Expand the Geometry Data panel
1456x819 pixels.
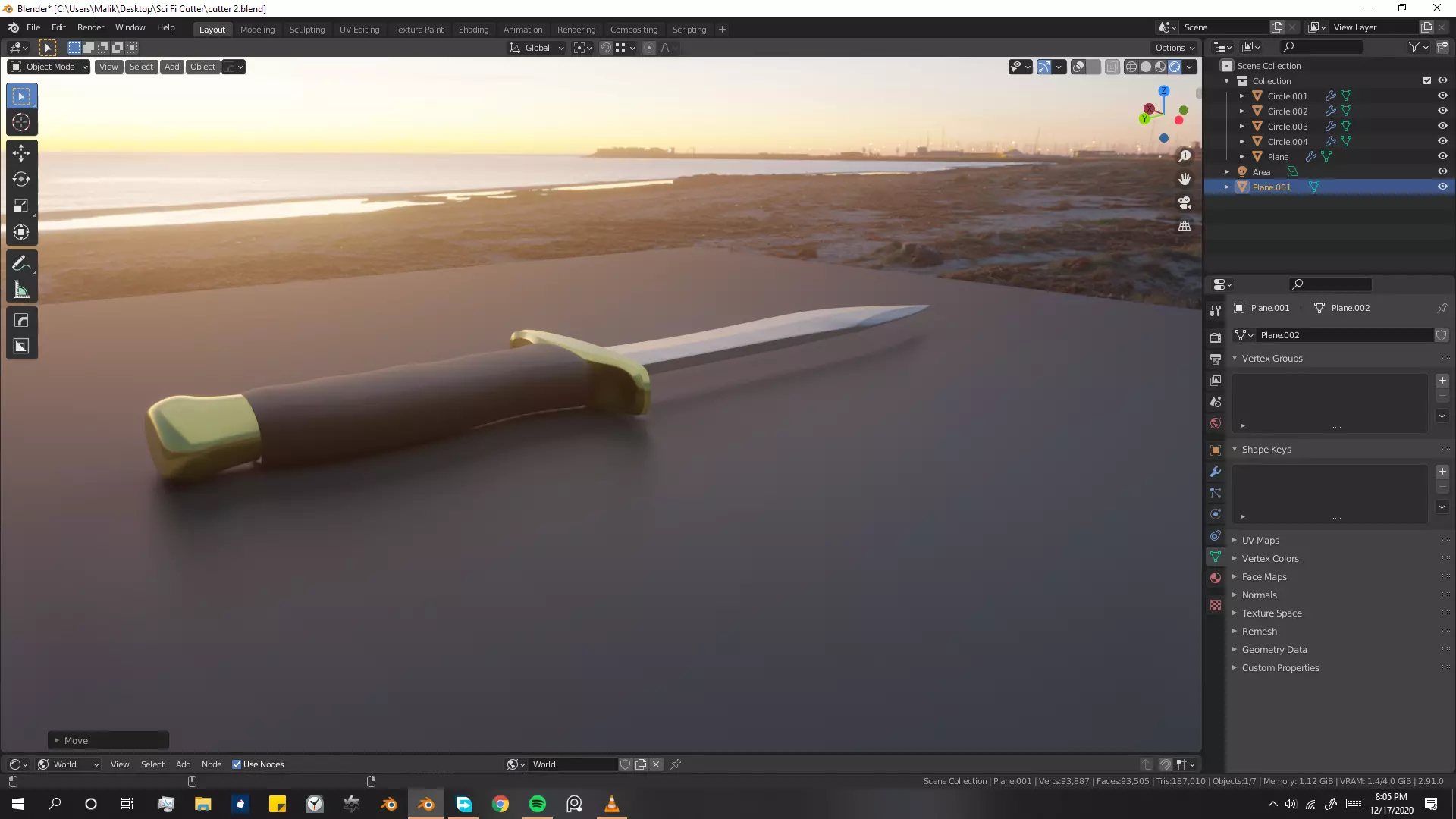(1274, 650)
